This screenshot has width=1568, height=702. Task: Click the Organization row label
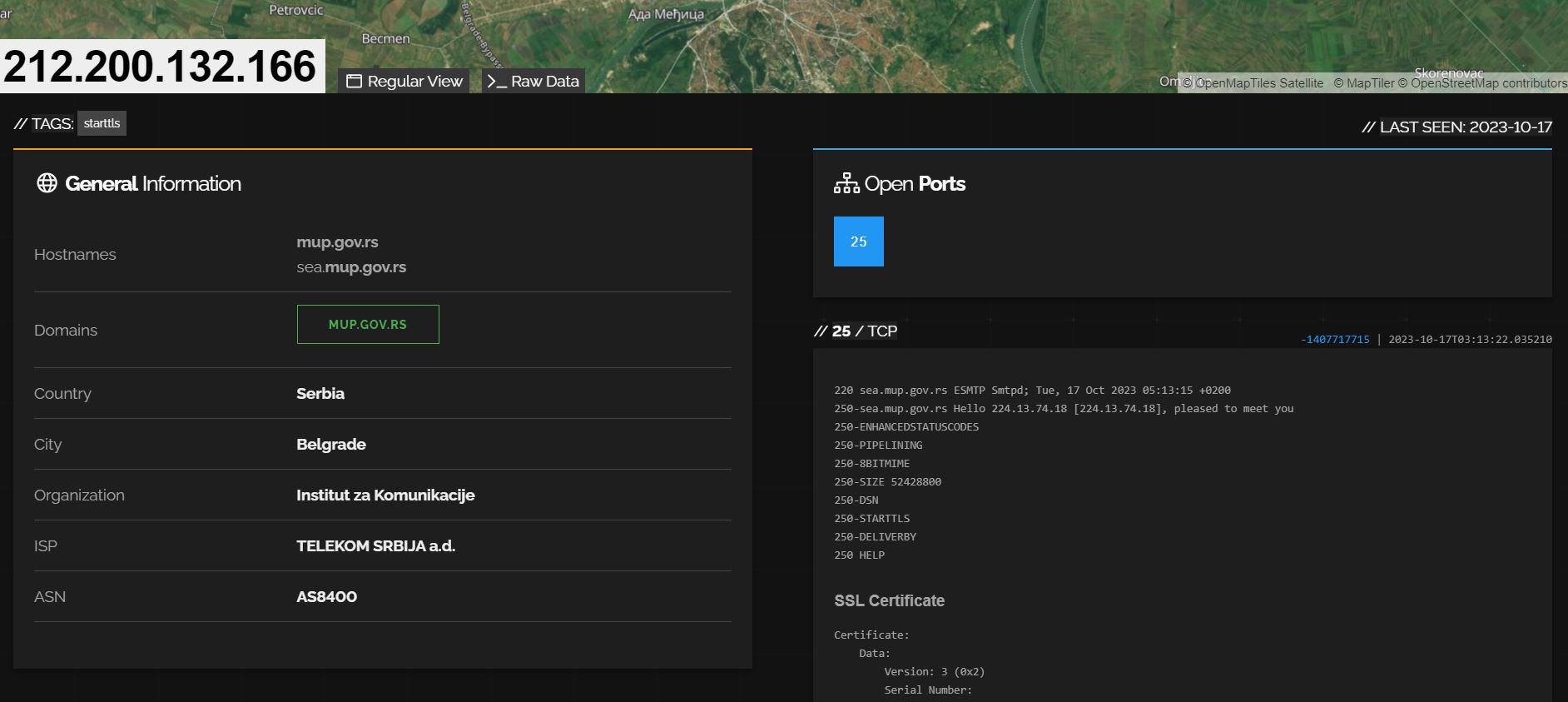pyautogui.click(x=79, y=495)
